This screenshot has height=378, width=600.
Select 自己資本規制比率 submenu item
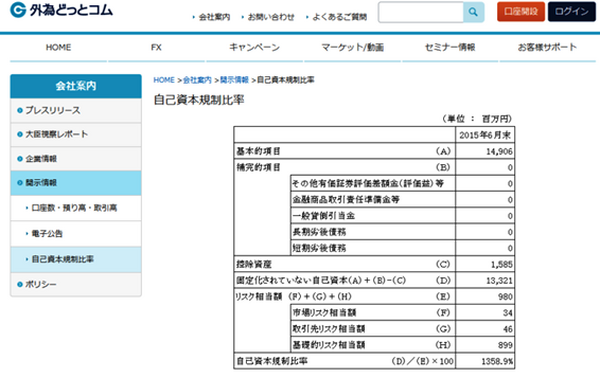(x=76, y=259)
